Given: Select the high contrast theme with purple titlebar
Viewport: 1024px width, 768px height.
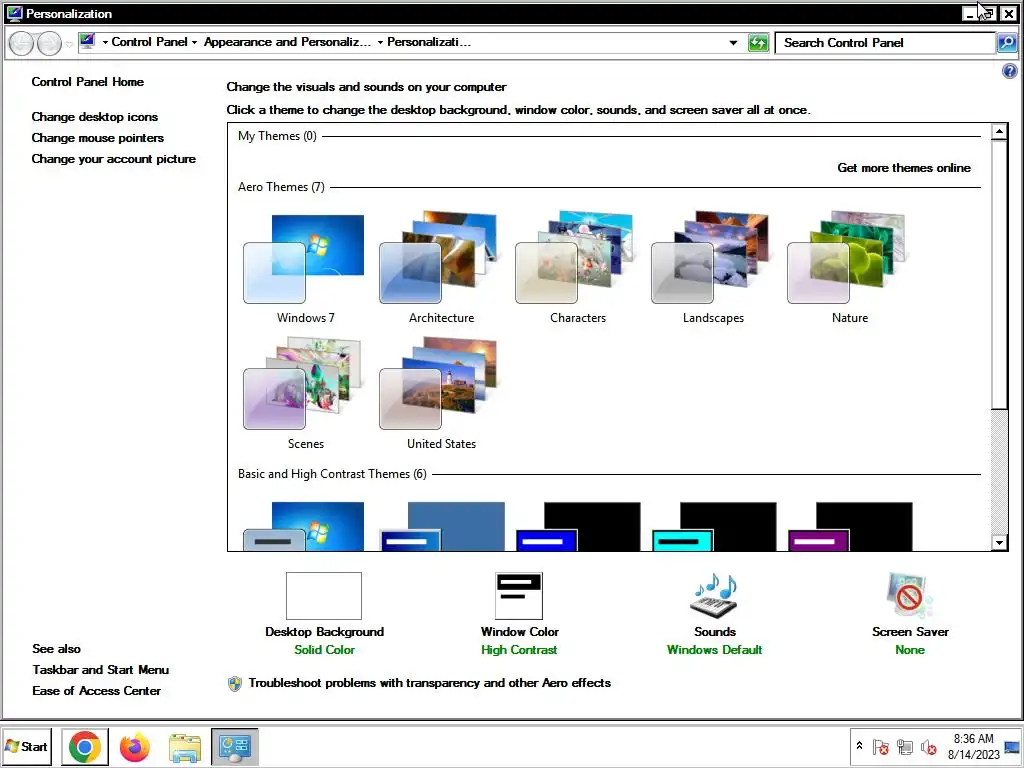Looking at the screenshot, I should tap(850, 526).
